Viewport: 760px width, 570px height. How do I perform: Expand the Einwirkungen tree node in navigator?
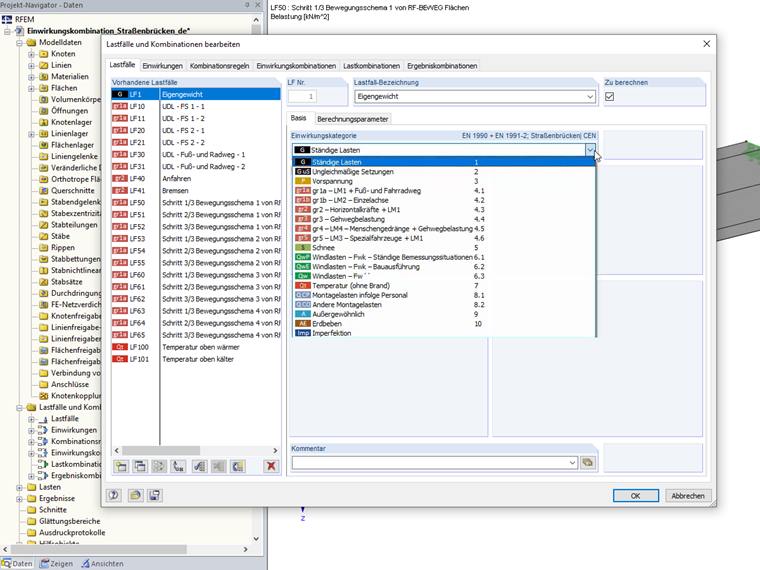[x=31, y=430]
